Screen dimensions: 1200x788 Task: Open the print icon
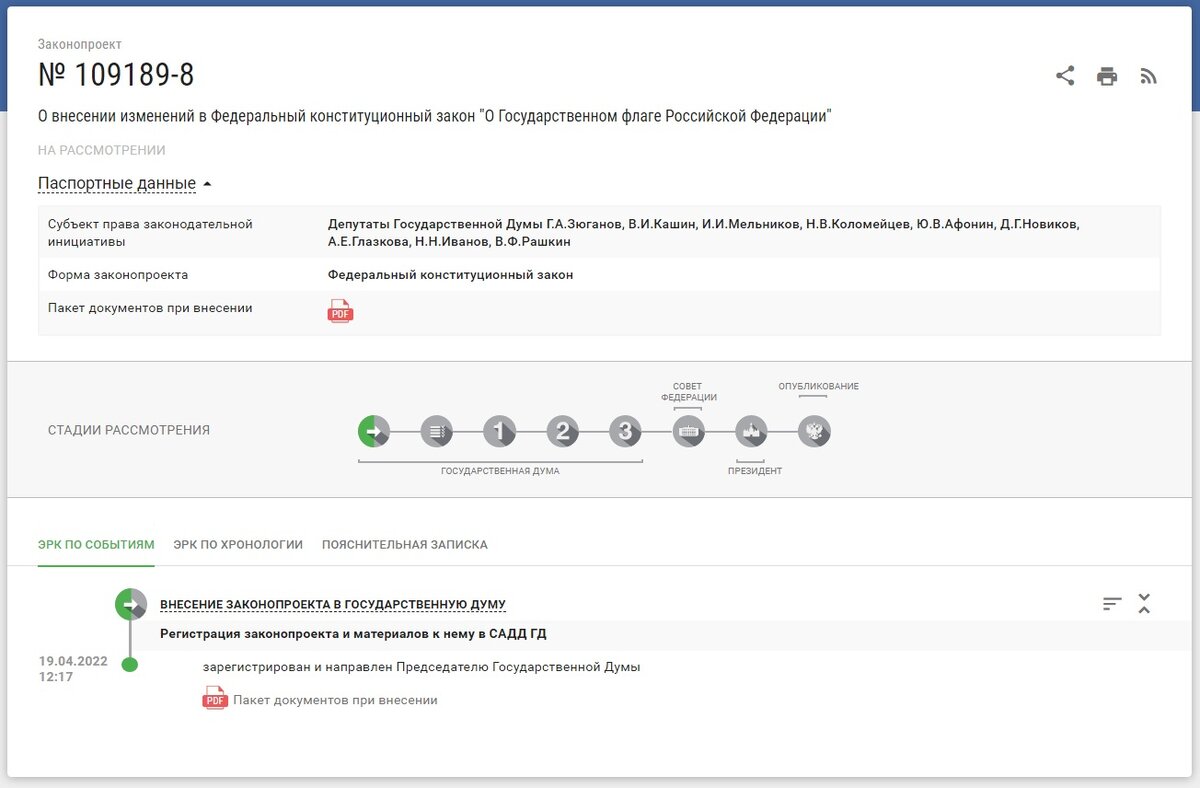tap(1106, 74)
